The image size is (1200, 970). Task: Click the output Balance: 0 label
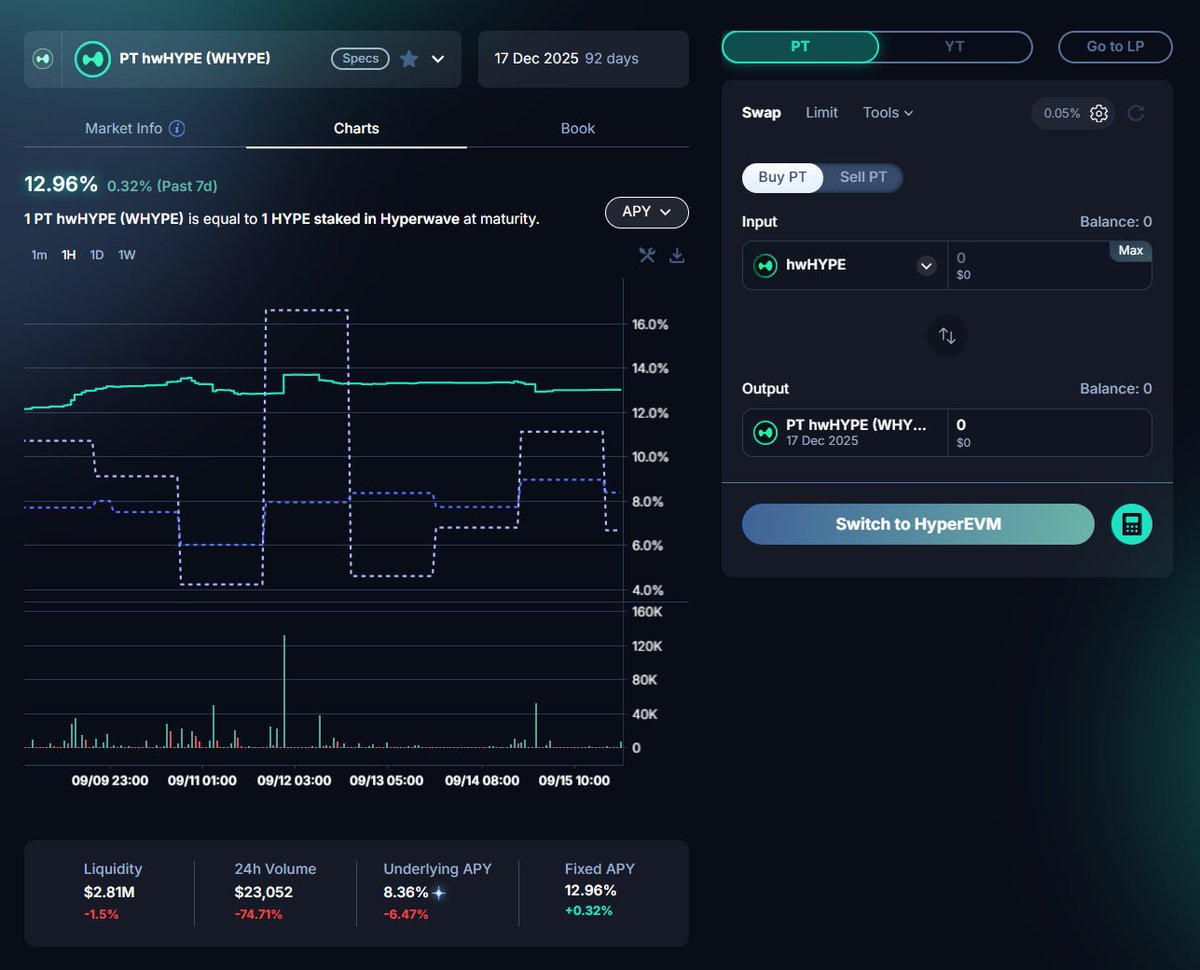click(x=1116, y=389)
